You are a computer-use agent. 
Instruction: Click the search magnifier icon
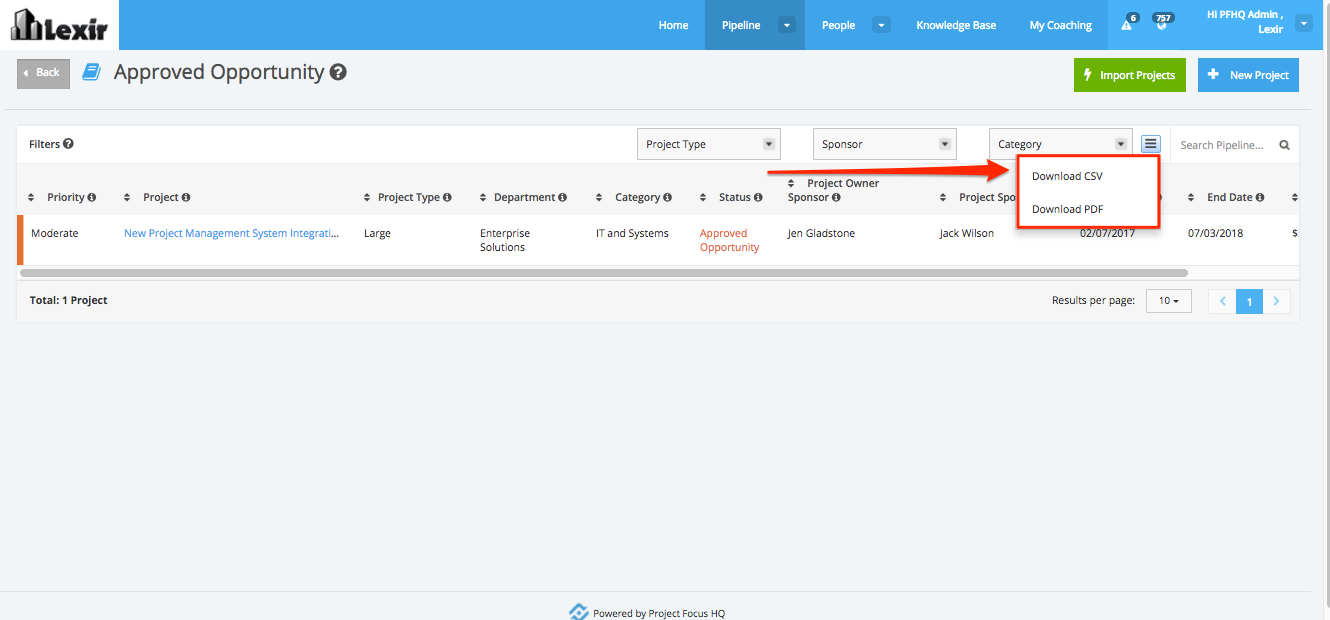click(1285, 145)
